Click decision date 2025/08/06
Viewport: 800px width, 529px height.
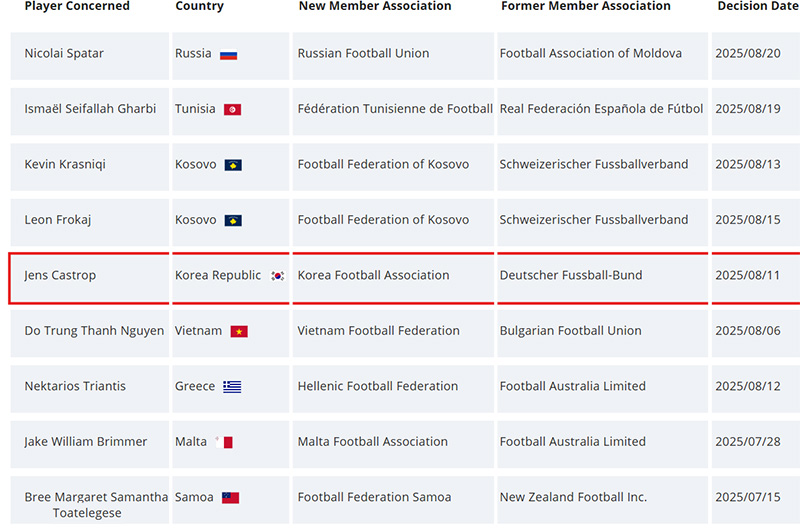[748, 331]
